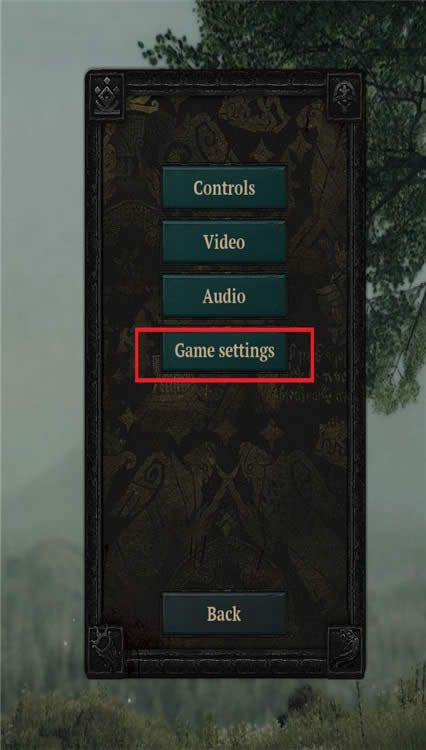Click the Back label text
Screen dimensions: 426x750
pos(224,614)
